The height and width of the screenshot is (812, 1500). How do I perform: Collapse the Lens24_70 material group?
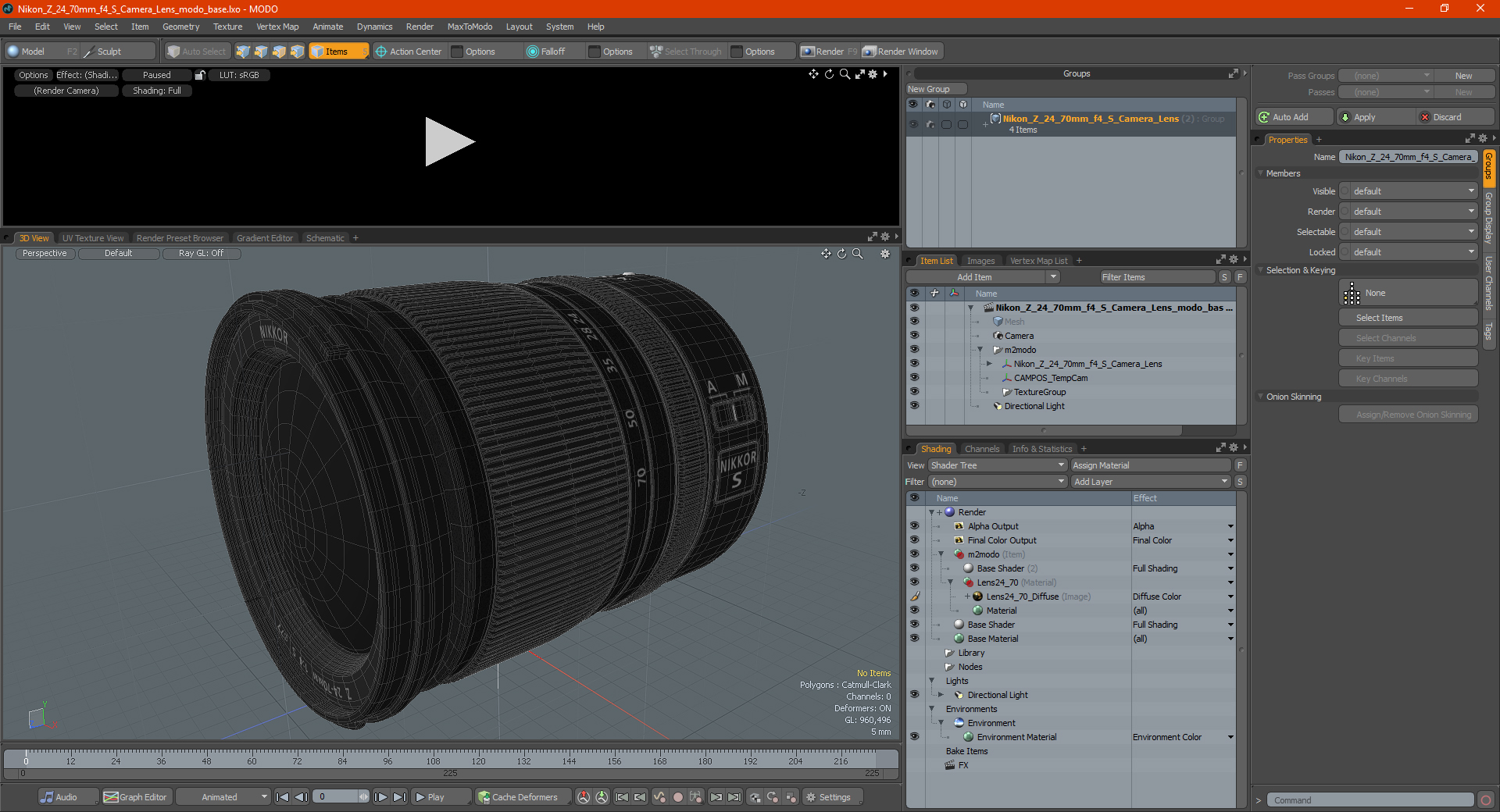point(950,582)
